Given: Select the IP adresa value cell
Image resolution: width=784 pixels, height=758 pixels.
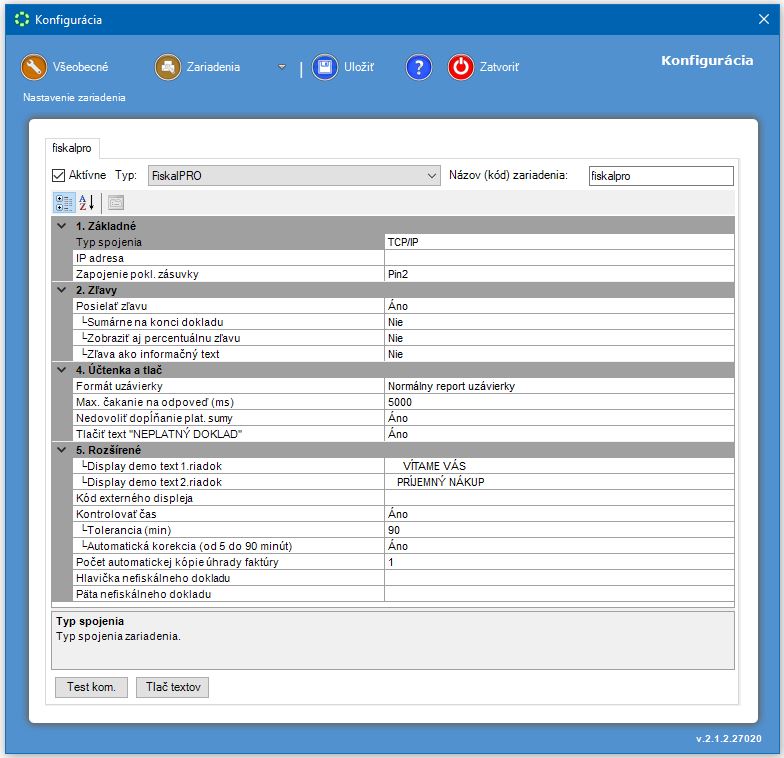Looking at the screenshot, I should click(x=558, y=258).
